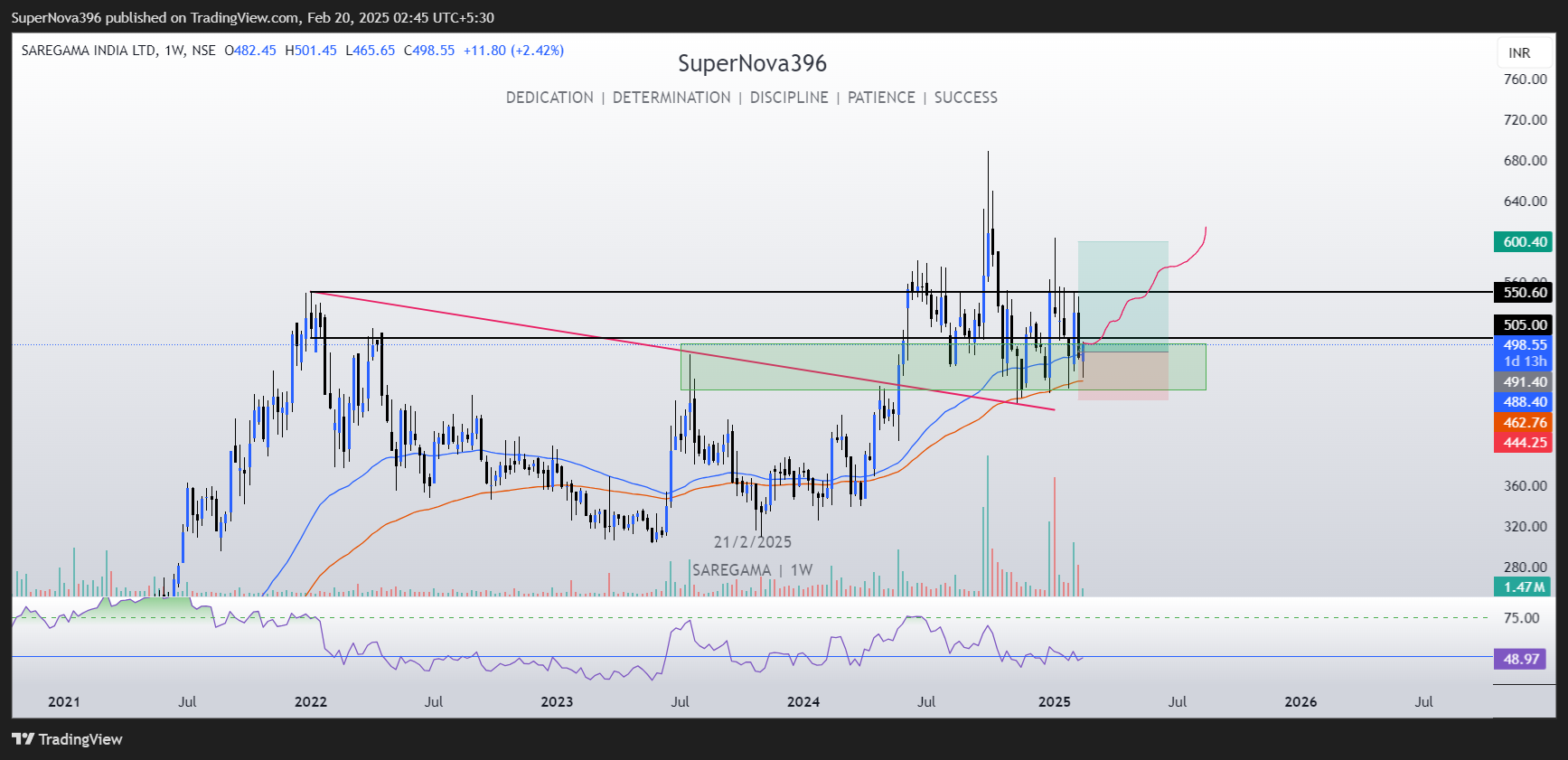Image resolution: width=1568 pixels, height=760 pixels.
Task: Click the published-on TradingView.com header text
Action: (252, 17)
